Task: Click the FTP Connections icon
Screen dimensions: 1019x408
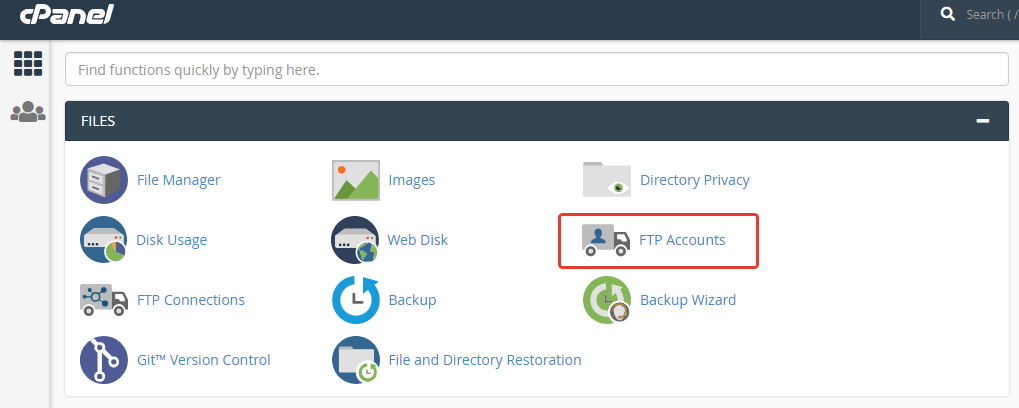Action: point(104,300)
